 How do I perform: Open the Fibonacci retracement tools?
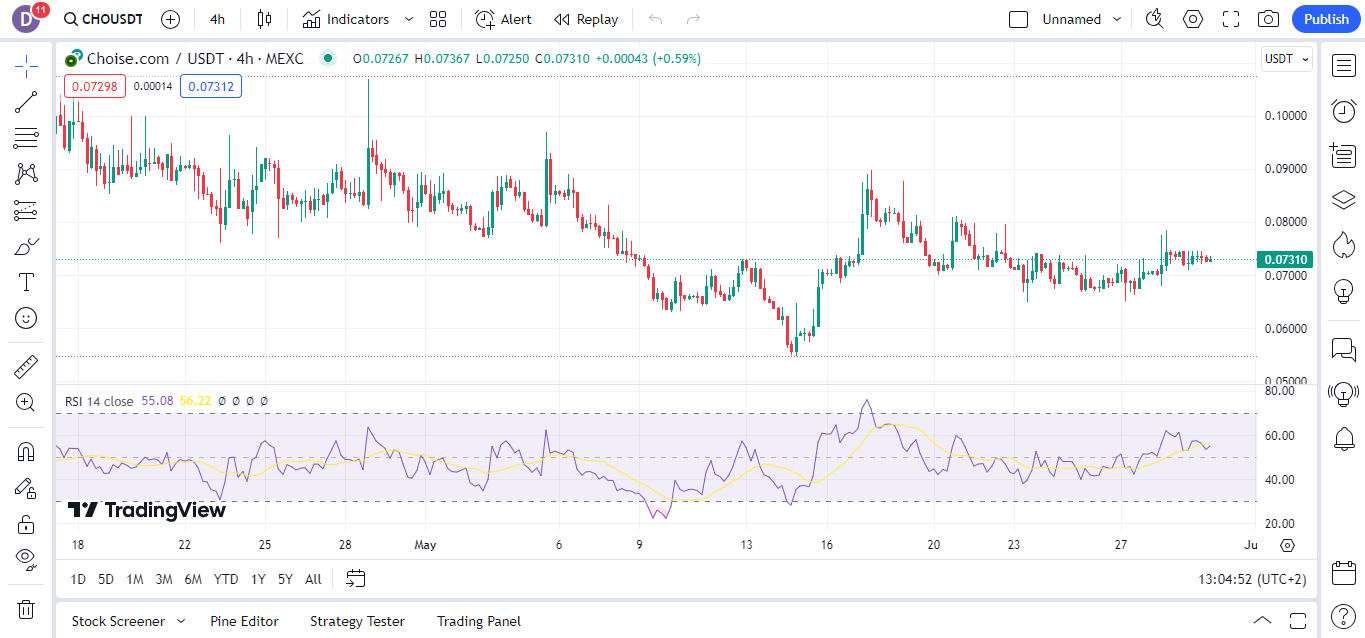[26, 138]
